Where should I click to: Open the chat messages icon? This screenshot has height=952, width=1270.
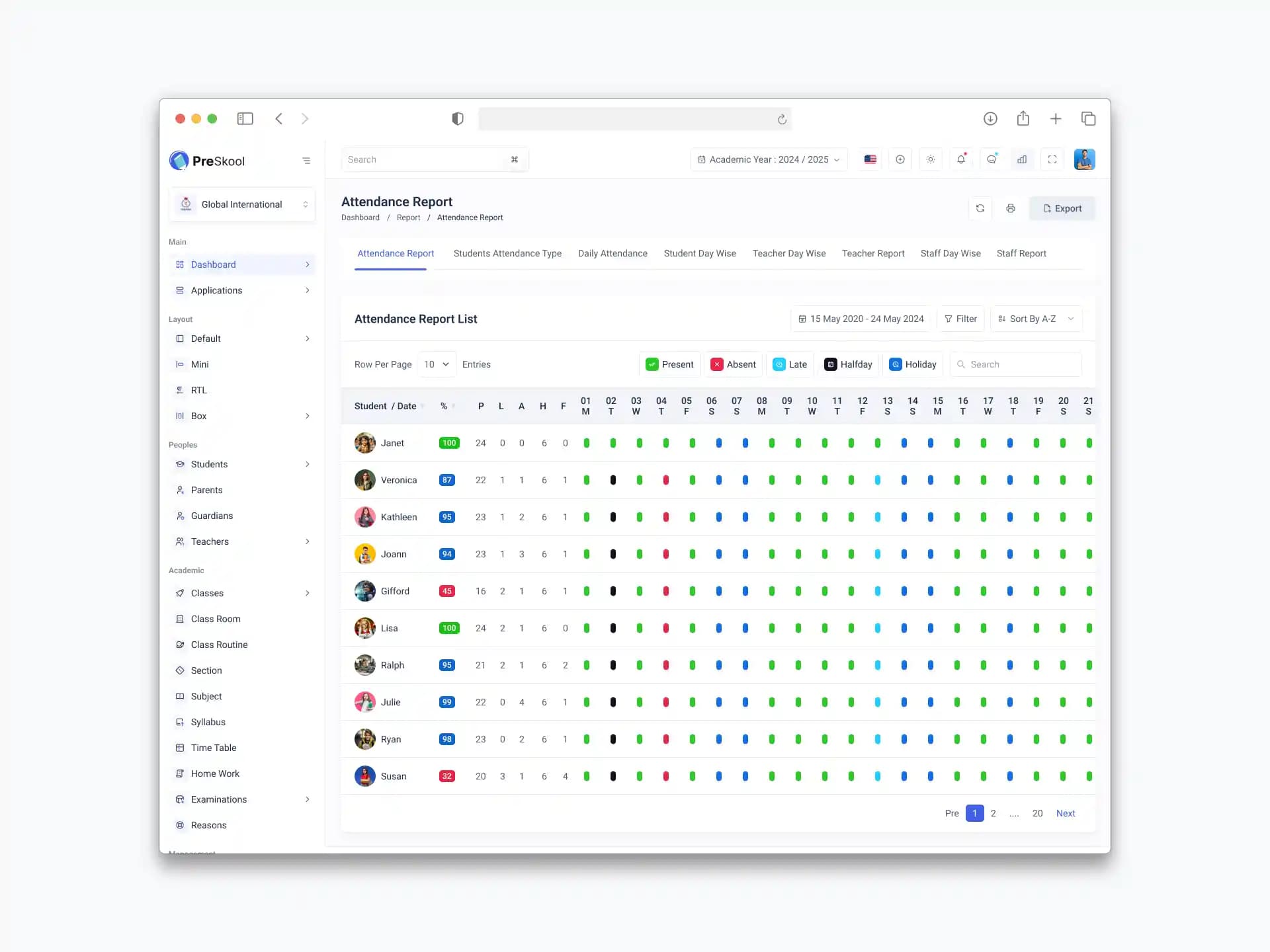(992, 159)
